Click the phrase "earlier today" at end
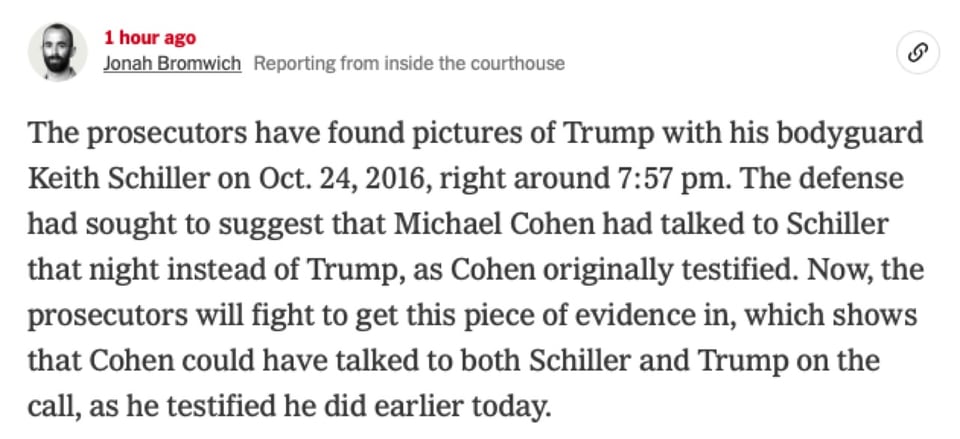 pyautogui.click(x=505, y=405)
